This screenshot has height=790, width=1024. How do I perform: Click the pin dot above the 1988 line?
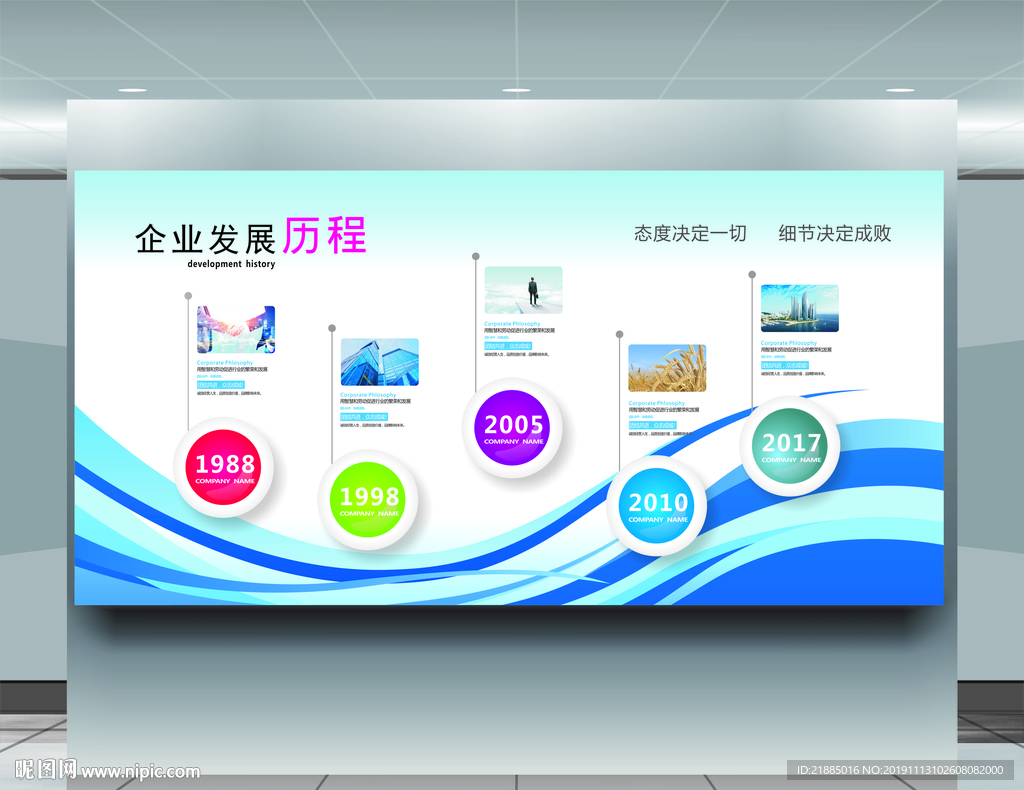click(x=188, y=296)
